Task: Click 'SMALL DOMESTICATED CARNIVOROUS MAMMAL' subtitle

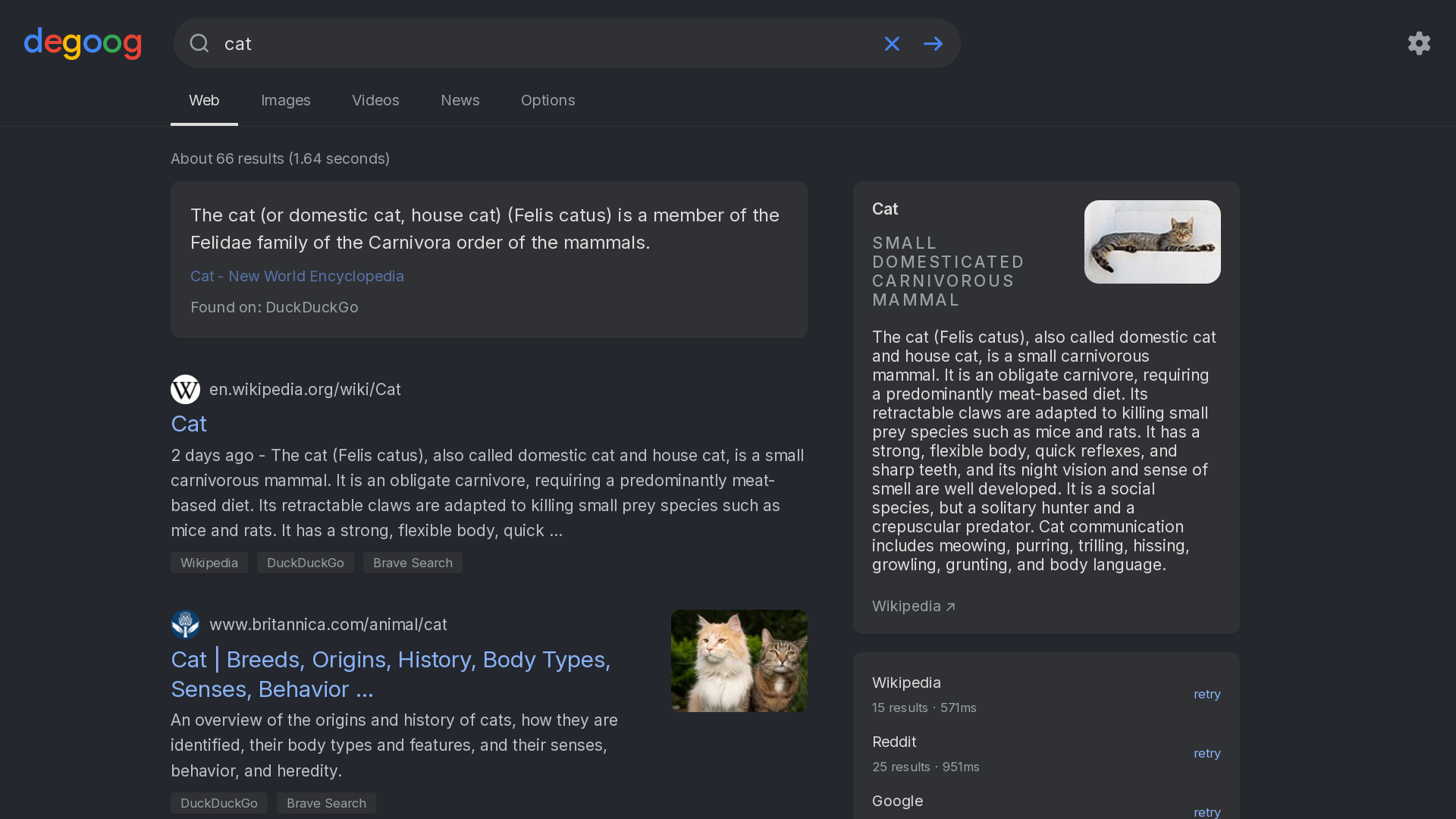Action: coord(948,271)
